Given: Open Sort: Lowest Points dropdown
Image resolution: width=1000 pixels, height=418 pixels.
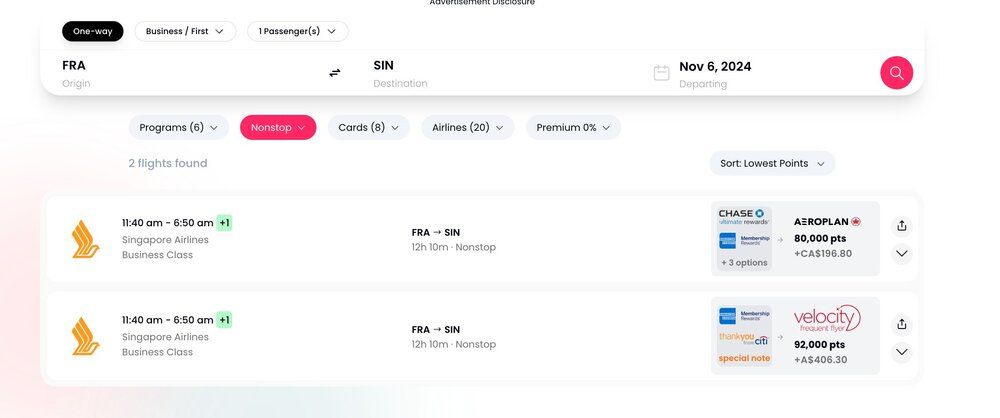Looking at the screenshot, I should (x=771, y=163).
